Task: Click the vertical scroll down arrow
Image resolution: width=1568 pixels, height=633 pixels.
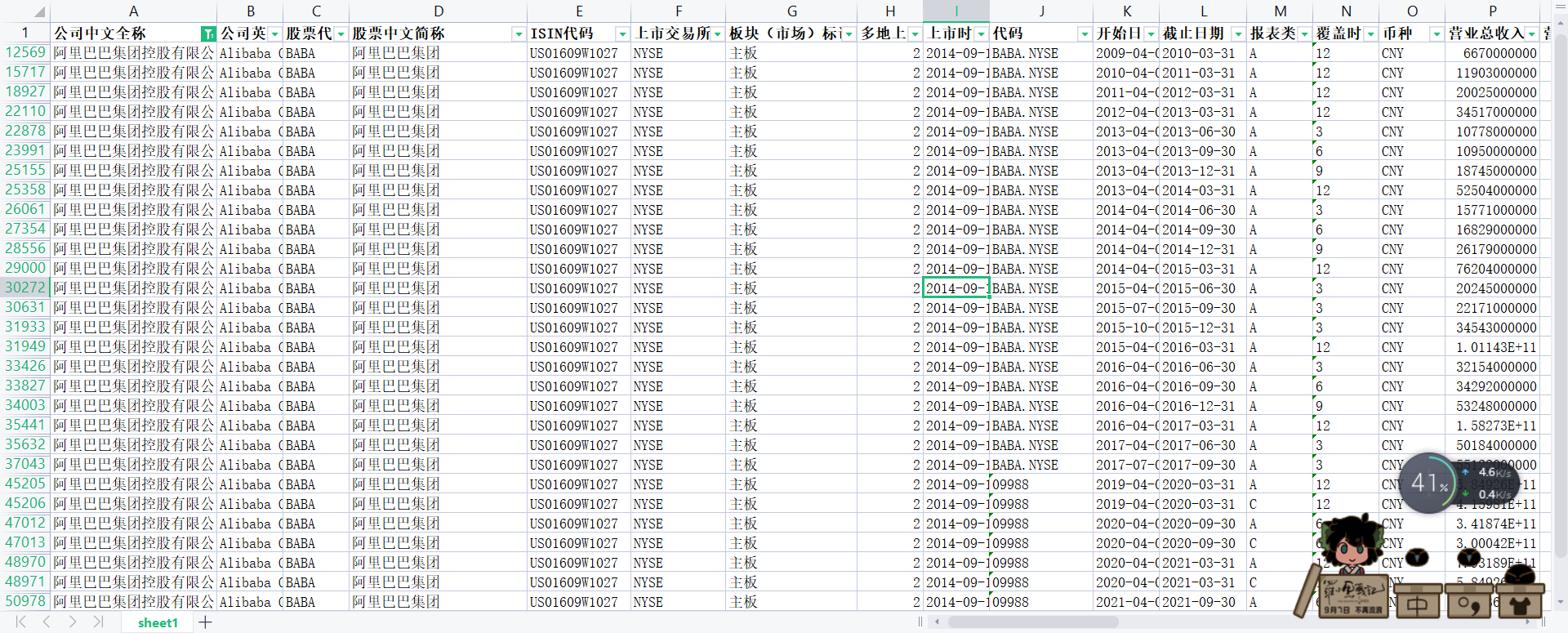Action: pyautogui.click(x=1561, y=603)
